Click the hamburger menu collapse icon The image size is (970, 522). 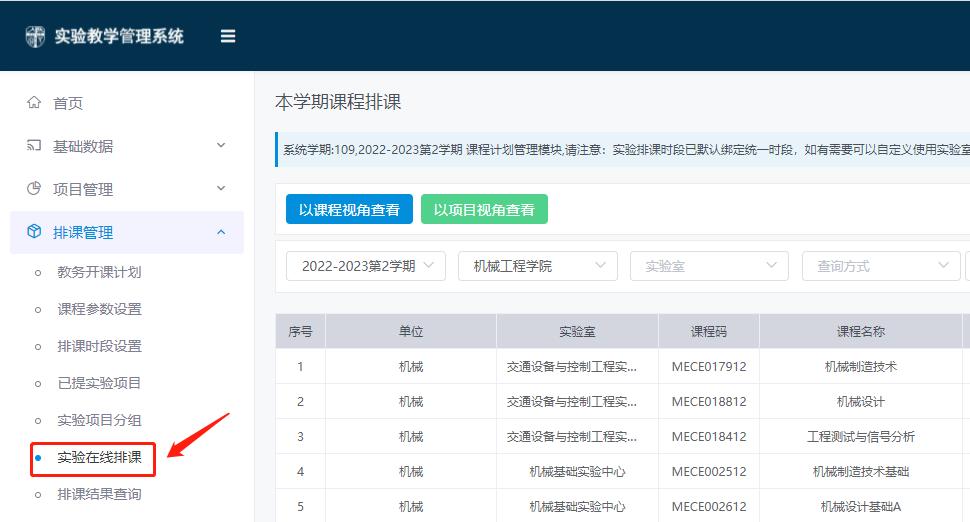[x=228, y=36]
